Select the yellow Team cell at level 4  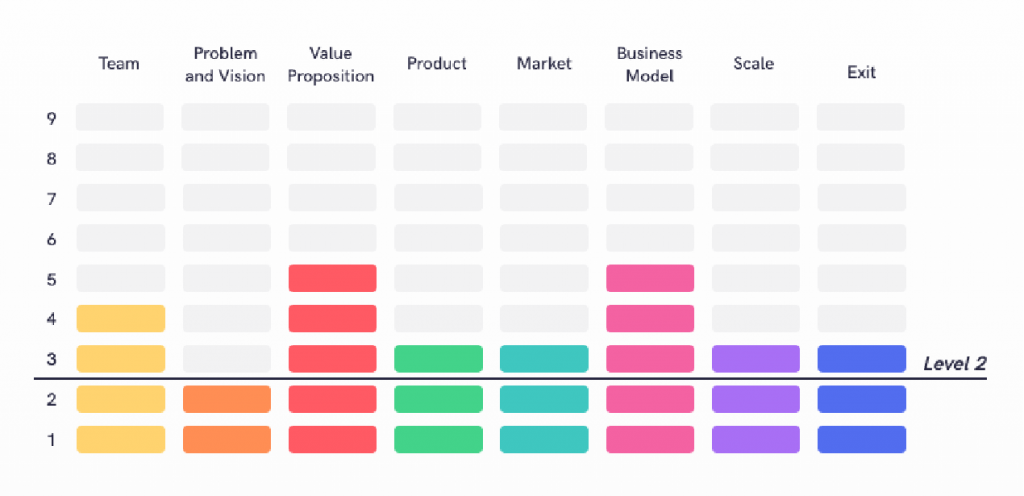point(120,319)
